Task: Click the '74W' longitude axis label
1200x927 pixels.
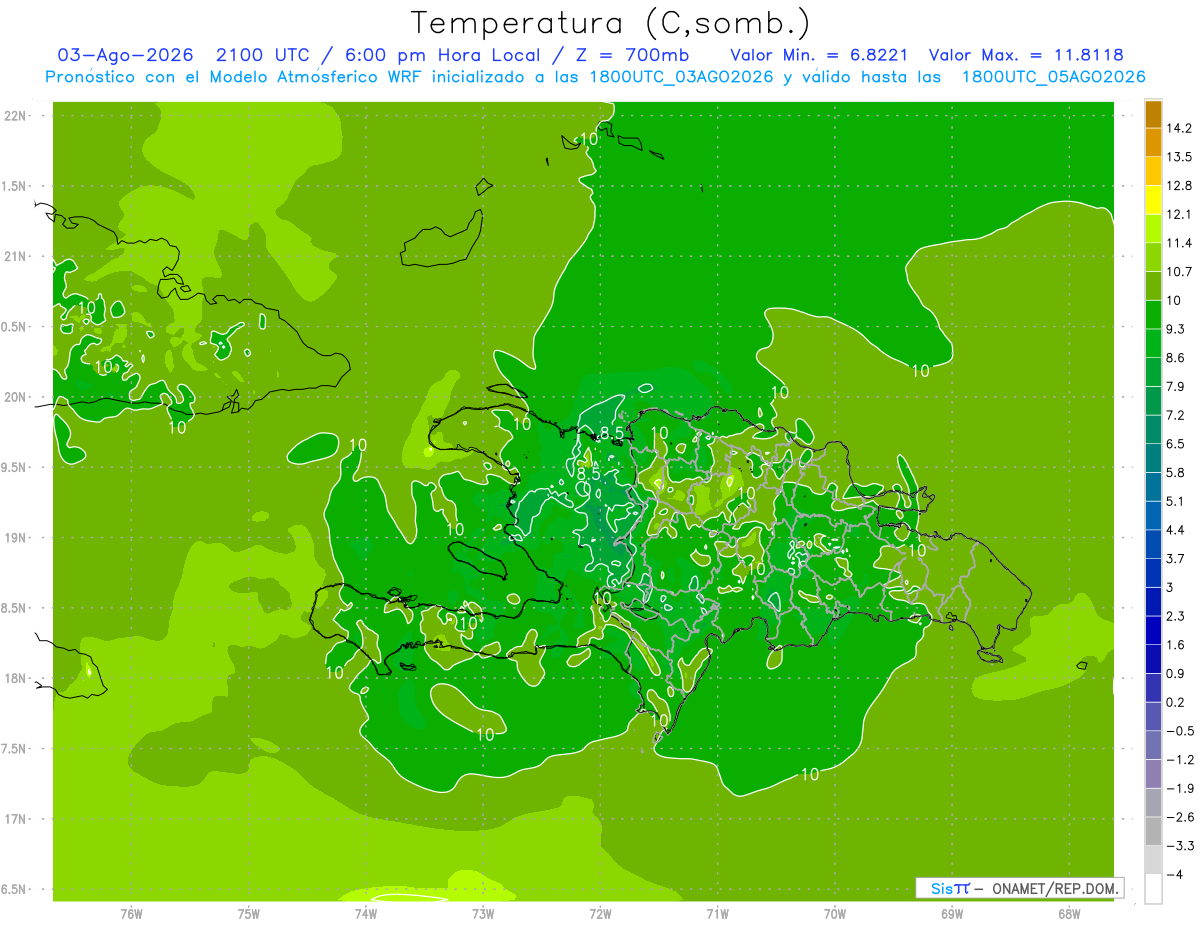Action: tap(366, 913)
